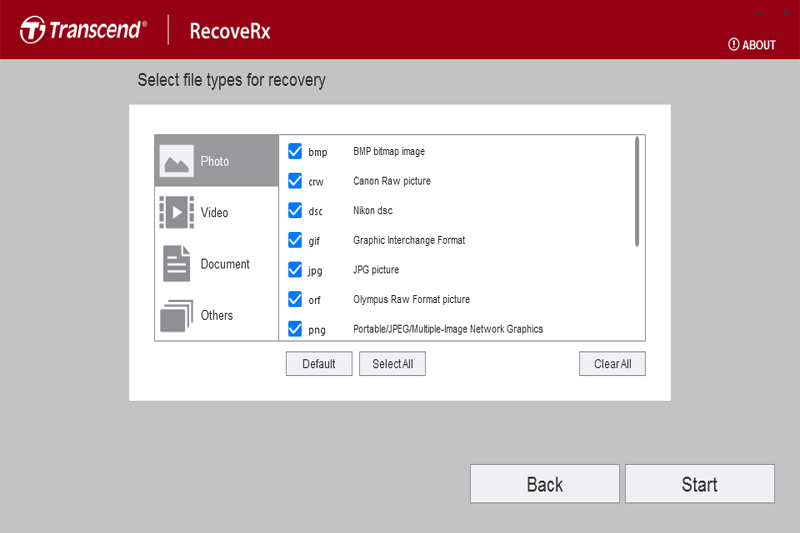Screen dimensions: 800x533
Task: Open the About info icon
Action: [x=733, y=45]
